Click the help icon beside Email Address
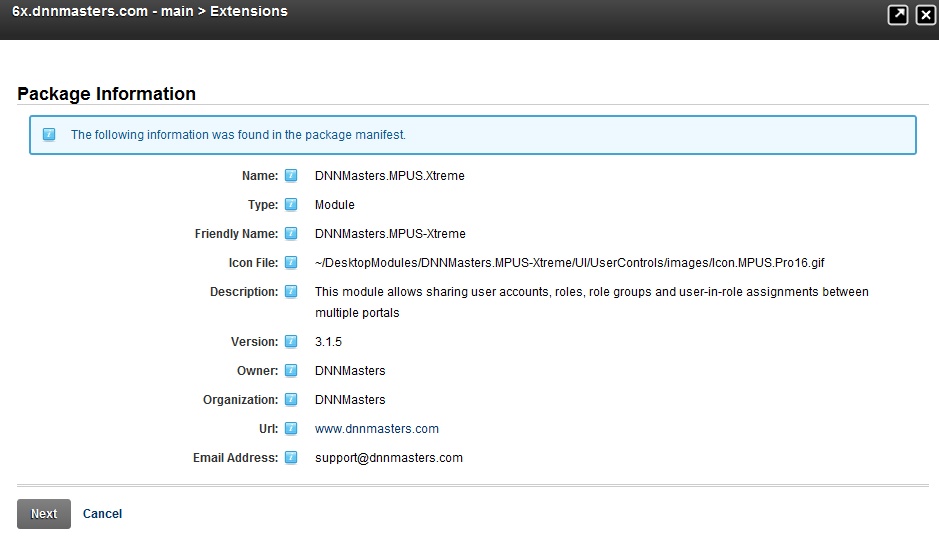 291,457
